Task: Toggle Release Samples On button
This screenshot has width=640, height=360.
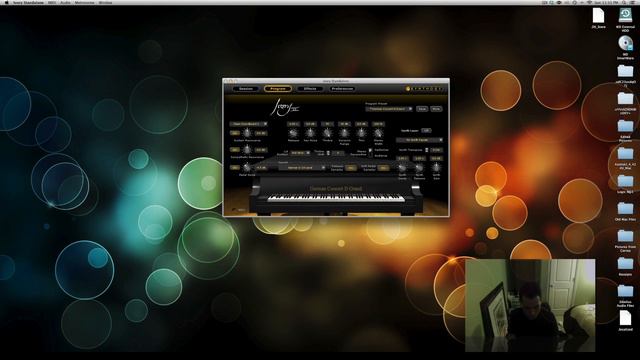Action: (350, 168)
